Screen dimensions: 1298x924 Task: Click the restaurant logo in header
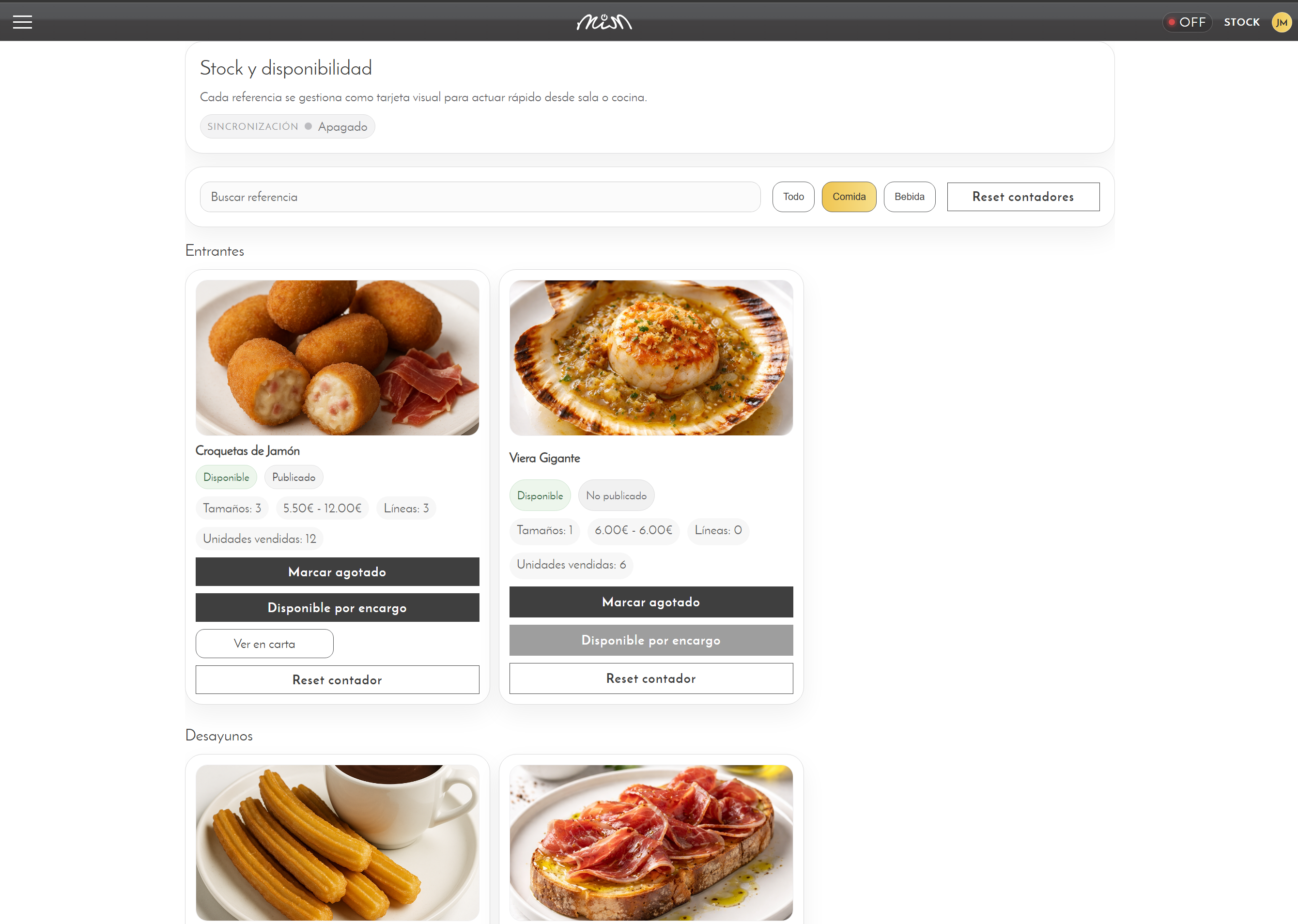coord(604,22)
